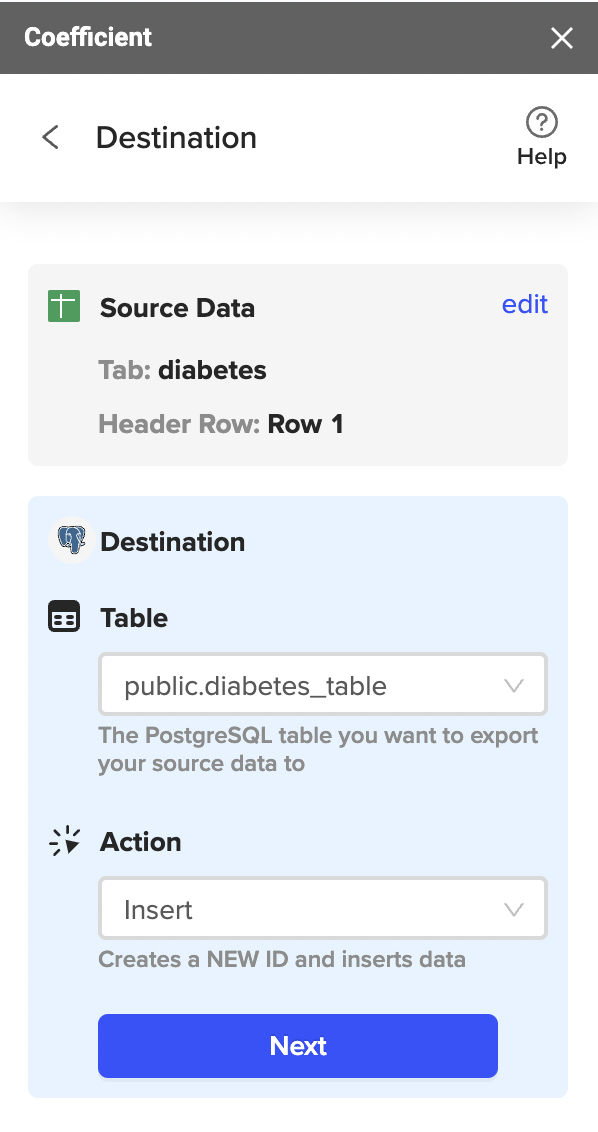Edit the Source Data settings
The image size is (598, 1132).
[525, 304]
